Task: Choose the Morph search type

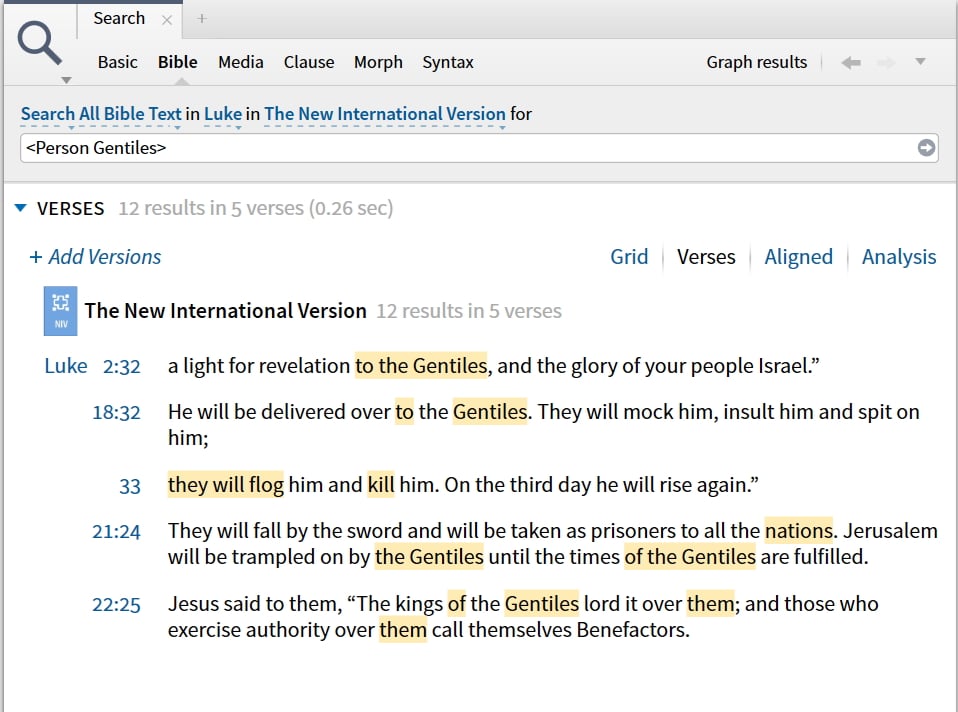Action: tap(378, 62)
